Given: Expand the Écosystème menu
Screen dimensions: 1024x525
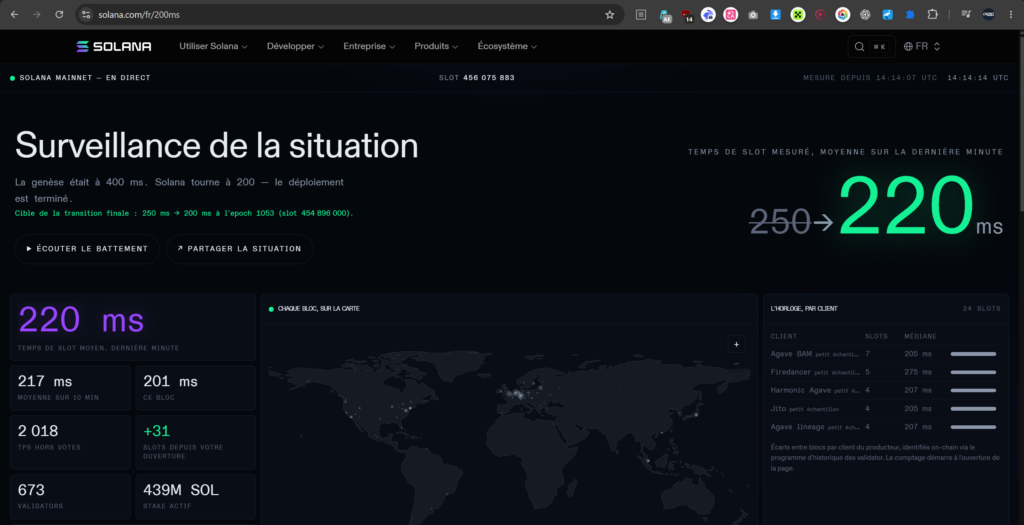Looking at the screenshot, I should click(x=507, y=46).
